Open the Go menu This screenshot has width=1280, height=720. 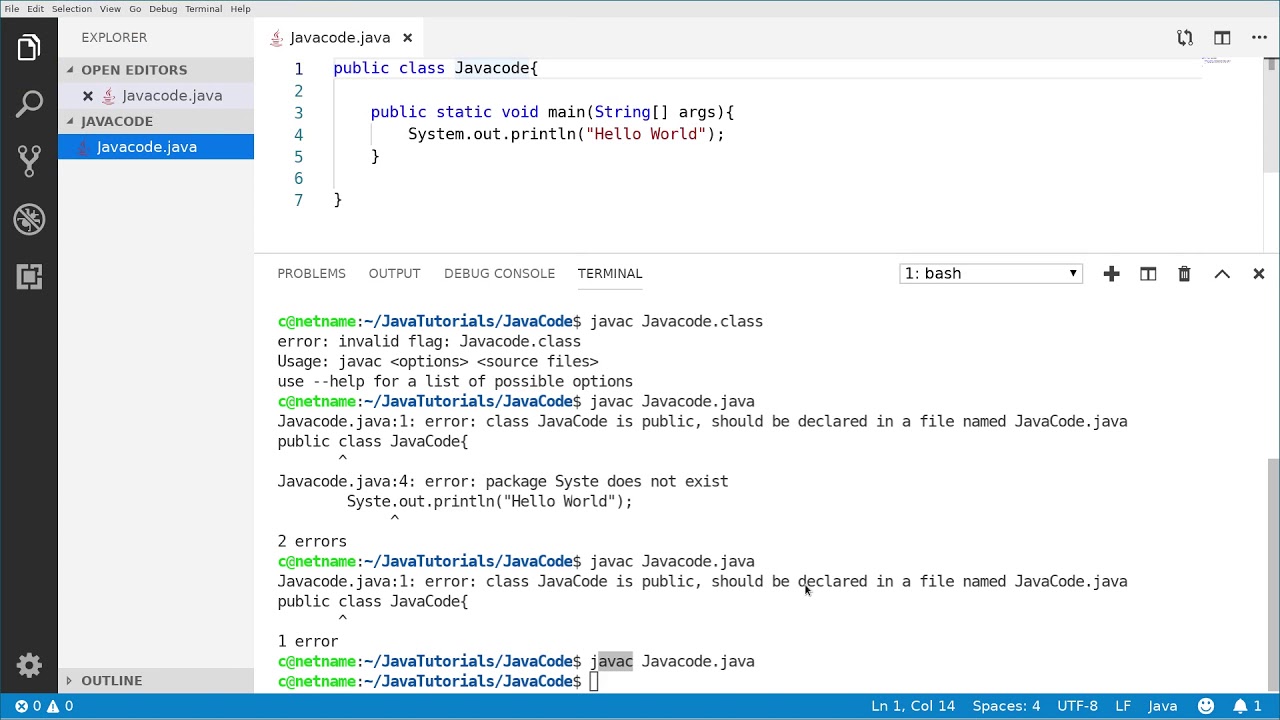135,9
